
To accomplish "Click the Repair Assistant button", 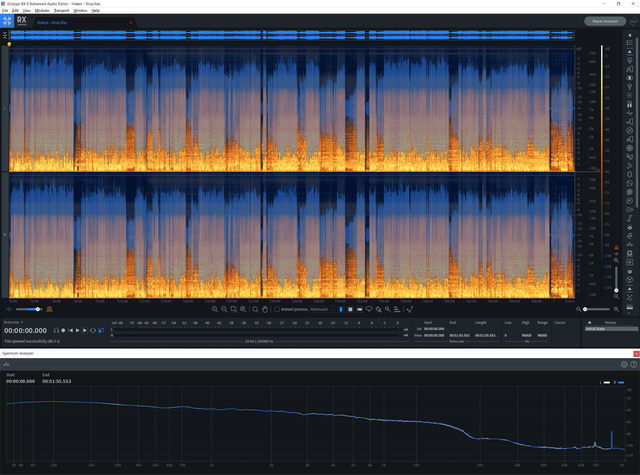I will coord(605,21).
